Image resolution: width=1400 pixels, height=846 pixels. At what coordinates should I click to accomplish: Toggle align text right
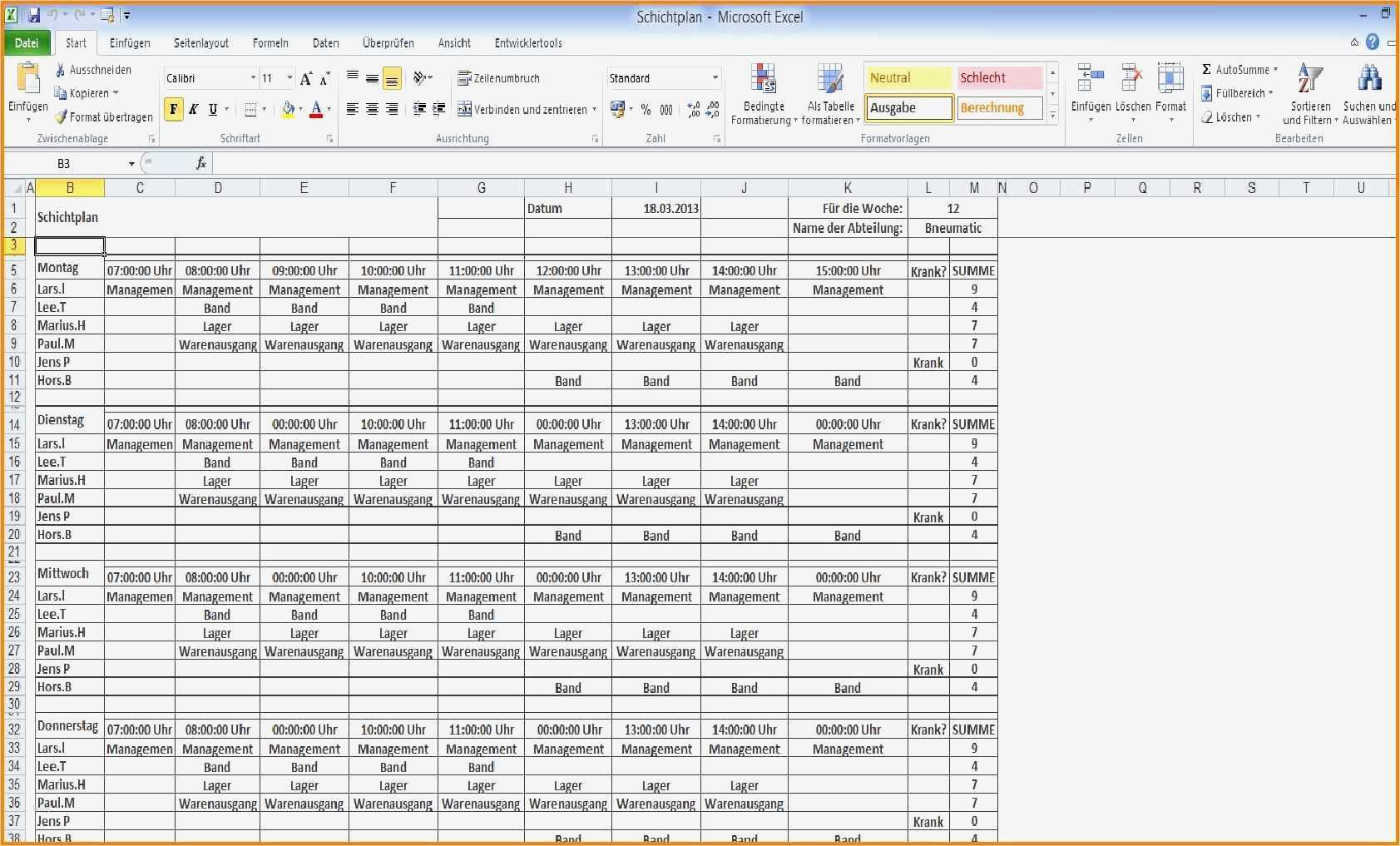pyautogui.click(x=392, y=109)
